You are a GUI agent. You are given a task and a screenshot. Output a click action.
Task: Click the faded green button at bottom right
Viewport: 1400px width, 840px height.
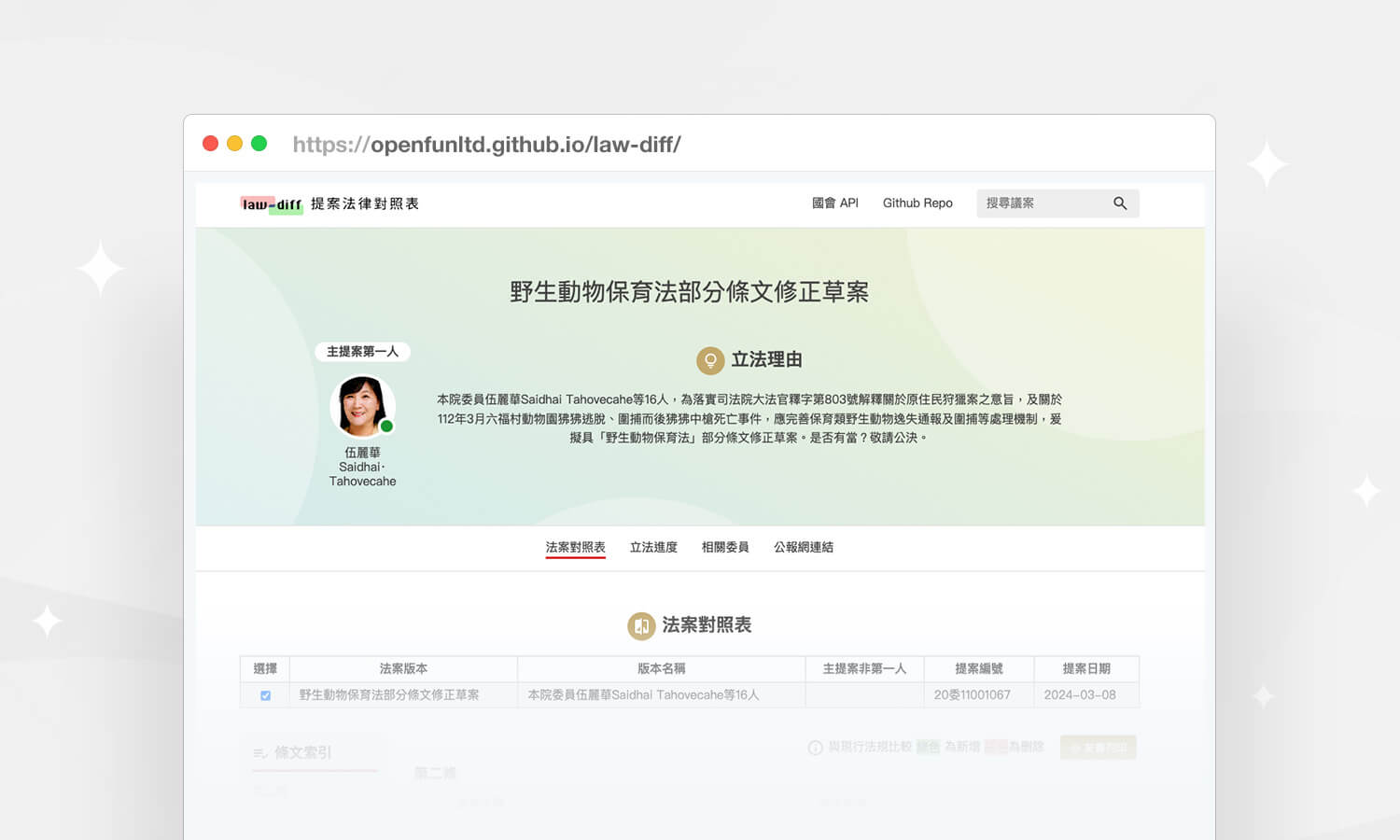click(1098, 748)
